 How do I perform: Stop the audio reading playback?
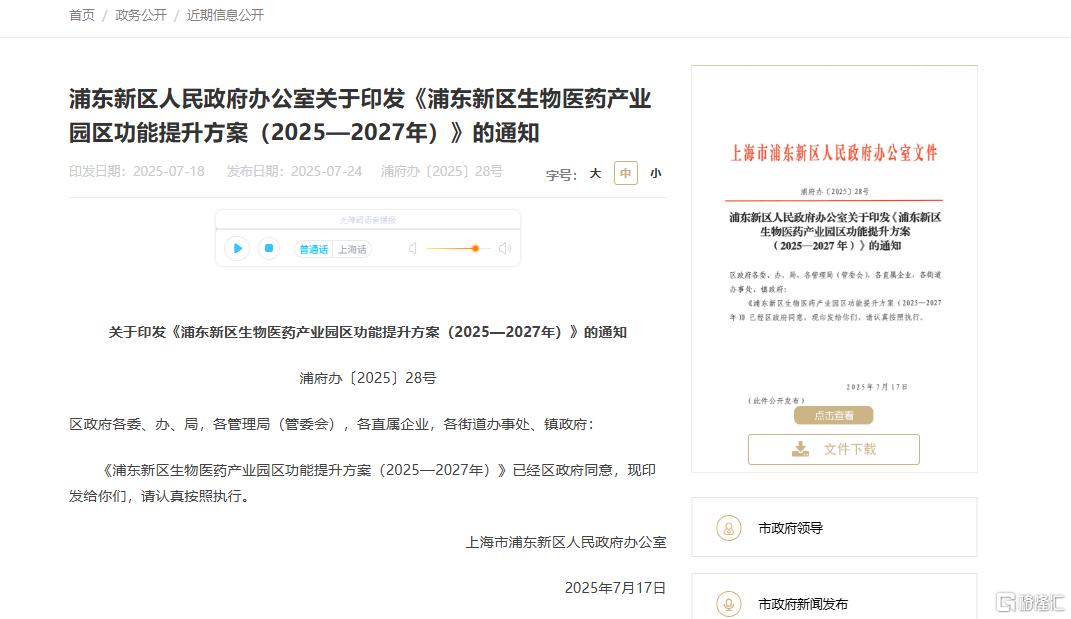(x=269, y=248)
